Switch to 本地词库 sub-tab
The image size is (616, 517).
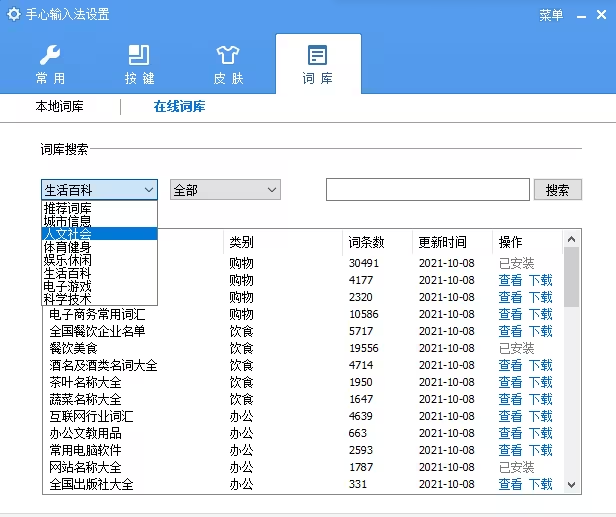click(x=60, y=106)
